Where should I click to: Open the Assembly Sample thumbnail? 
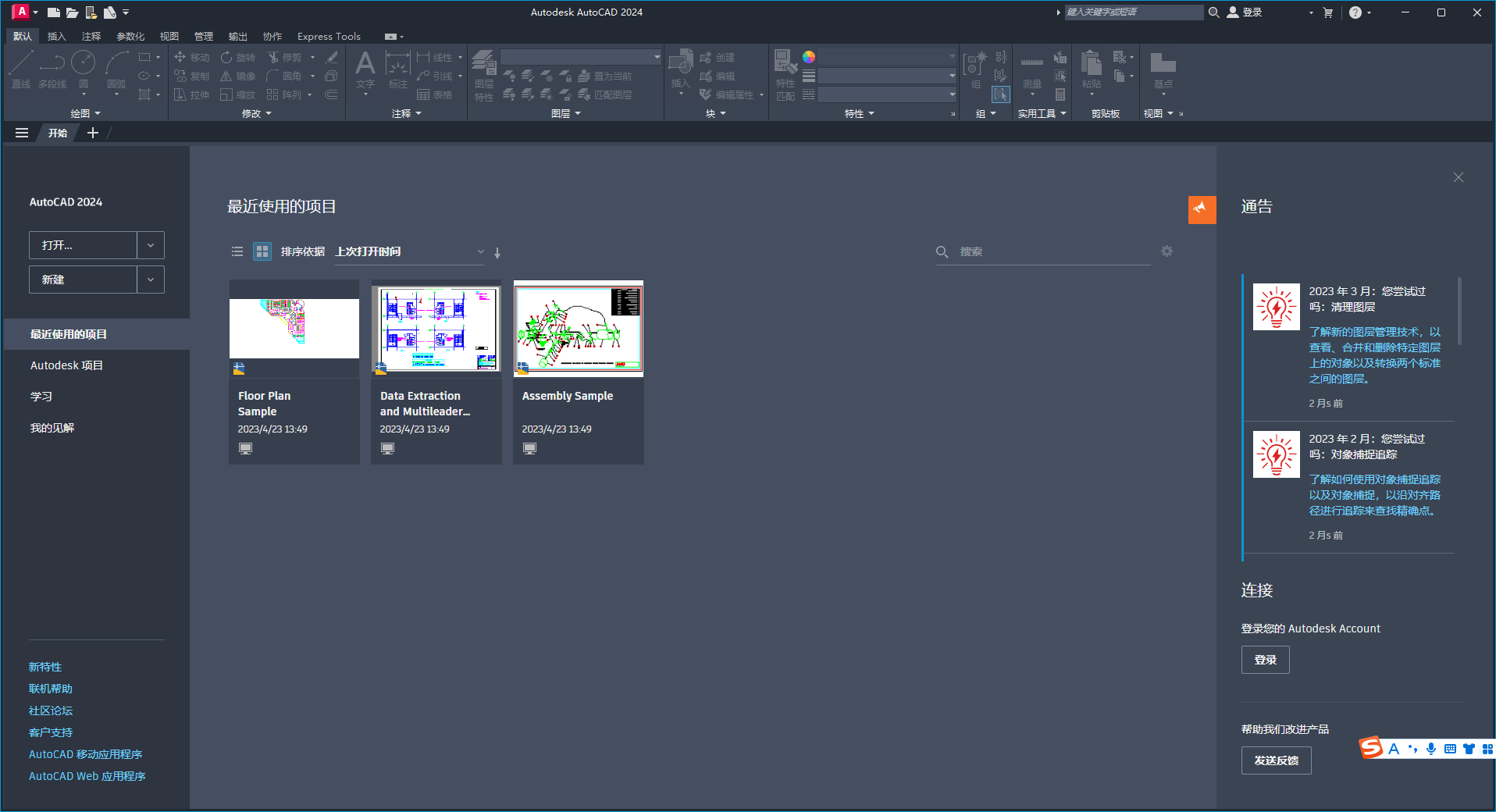pyautogui.click(x=579, y=329)
